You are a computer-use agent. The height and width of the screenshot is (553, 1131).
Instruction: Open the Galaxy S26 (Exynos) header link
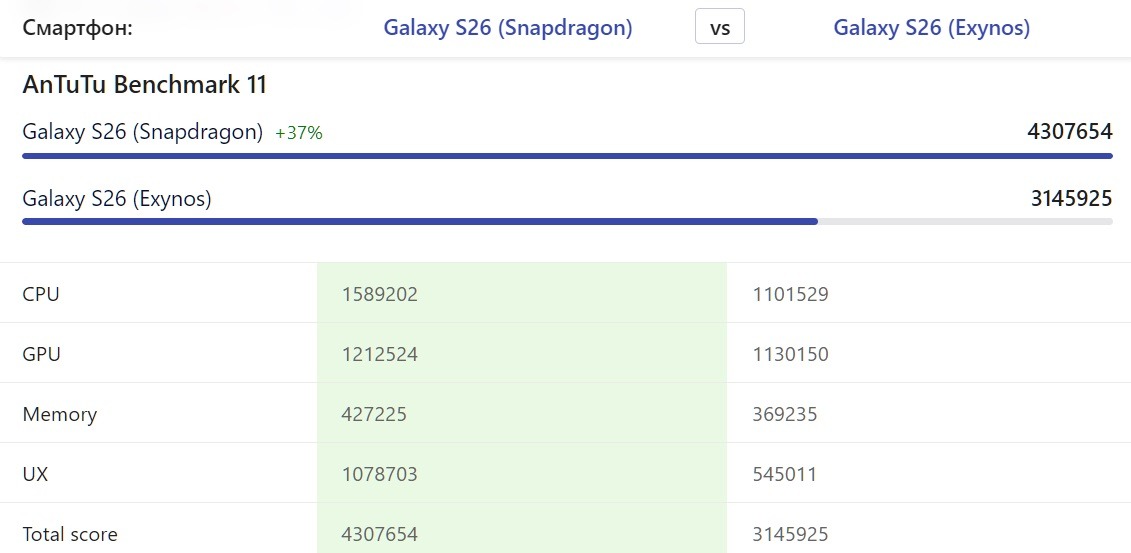[x=931, y=28]
